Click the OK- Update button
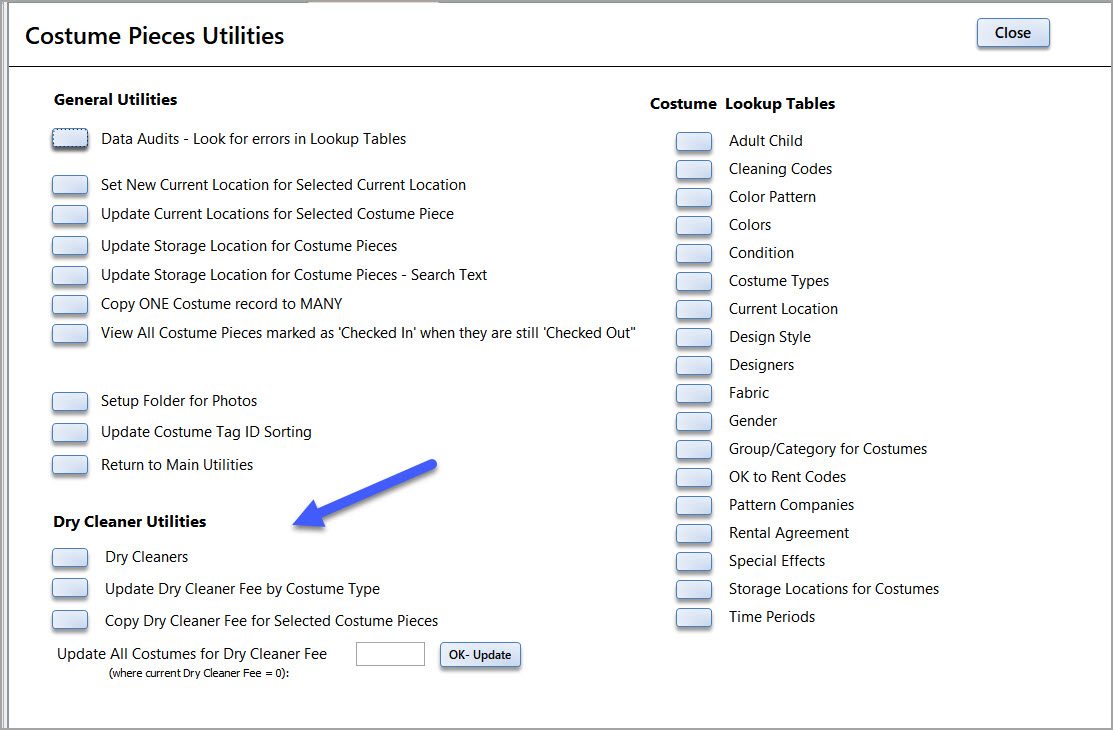 pyautogui.click(x=480, y=655)
